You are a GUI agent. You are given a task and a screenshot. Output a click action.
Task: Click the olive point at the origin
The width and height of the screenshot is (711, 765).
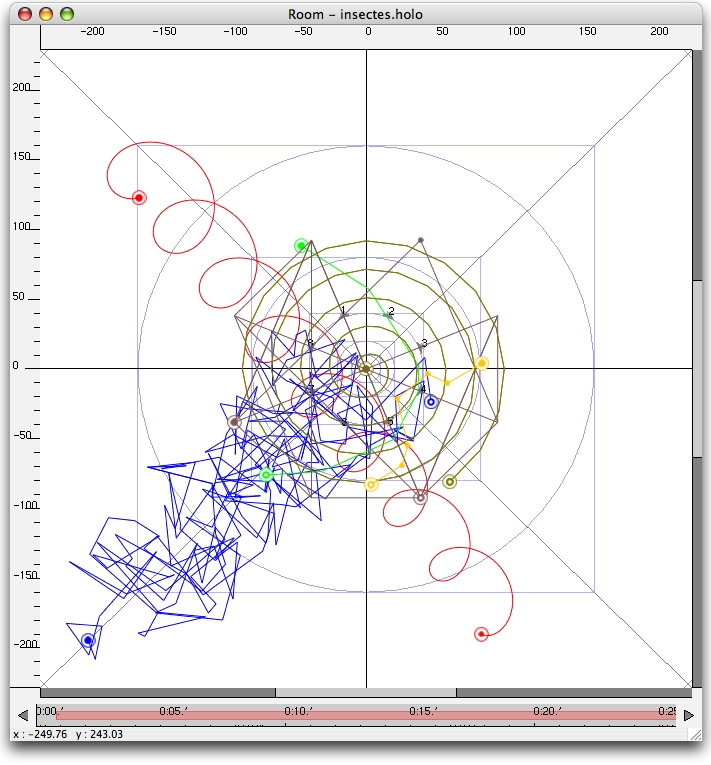[366, 369]
